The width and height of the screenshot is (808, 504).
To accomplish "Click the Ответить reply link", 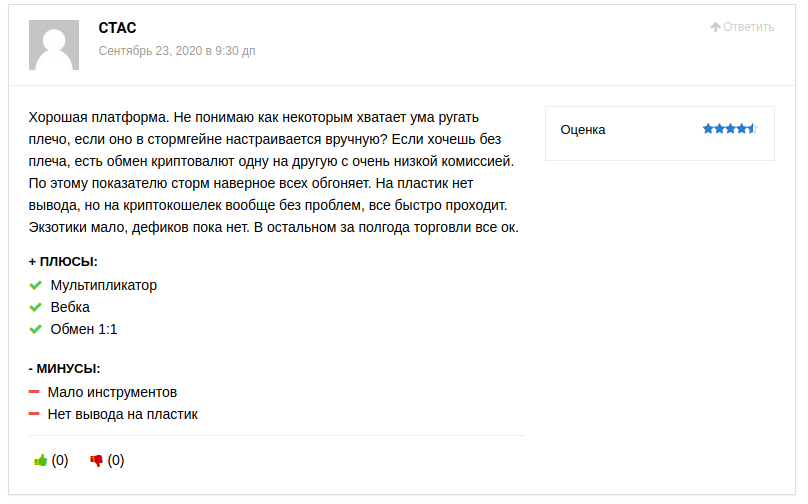I will (748, 27).
